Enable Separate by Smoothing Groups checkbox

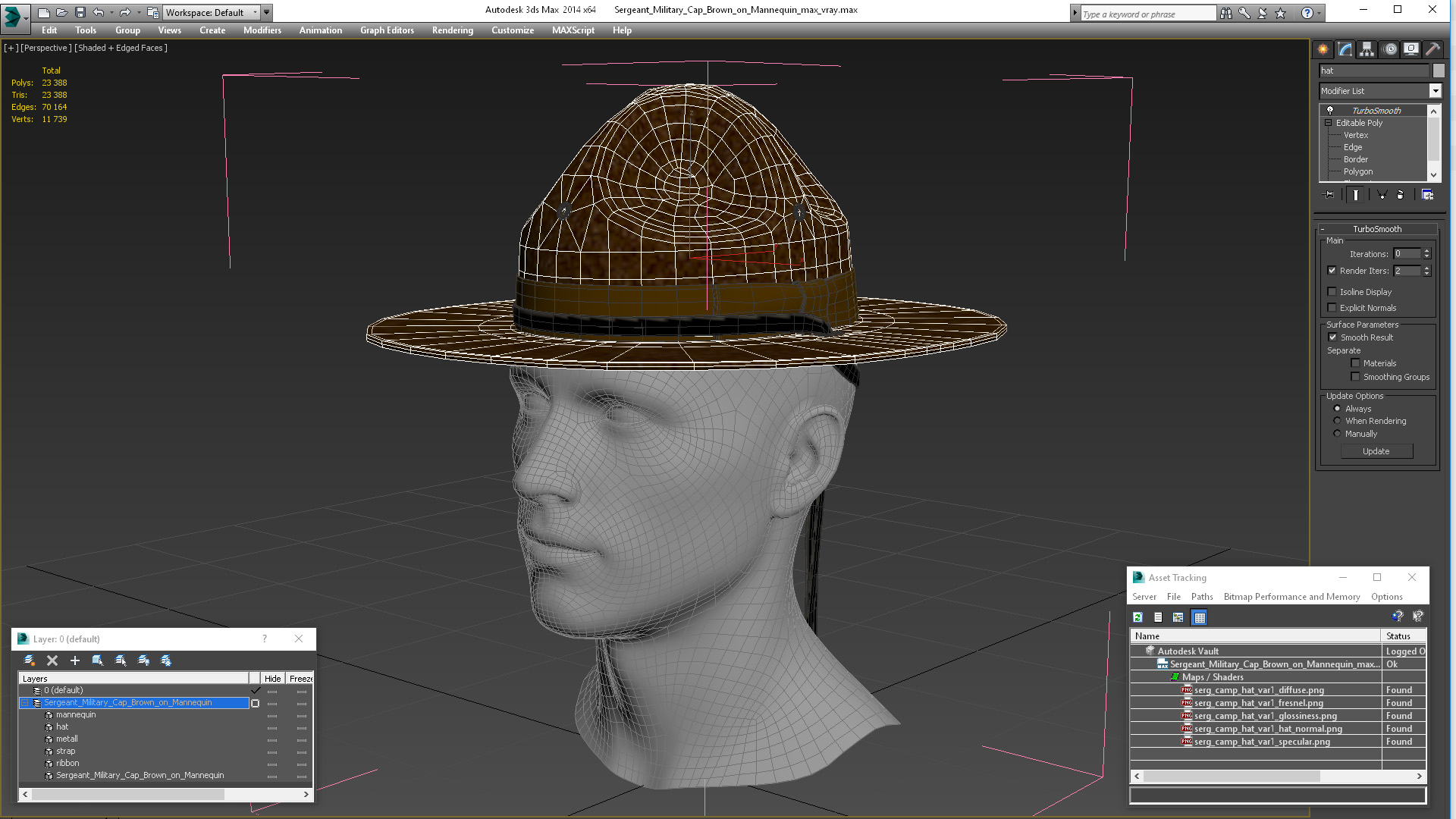(1356, 377)
